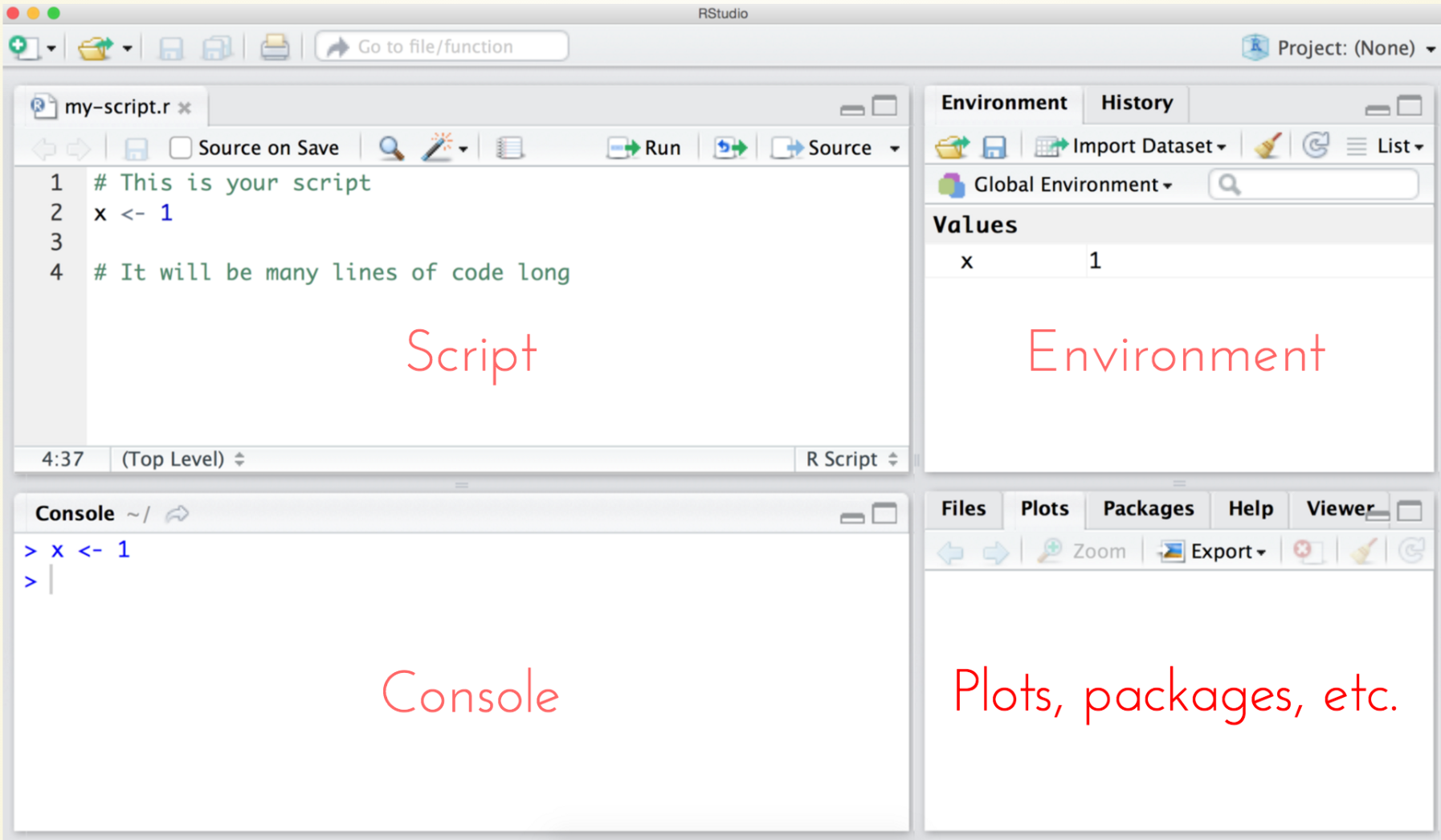
Task: Open the new file type dropdown arrow
Action: coord(51,48)
